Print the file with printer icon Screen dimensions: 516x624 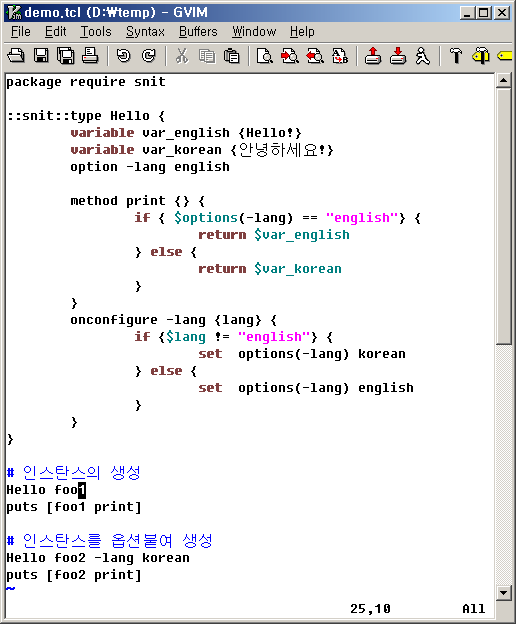pos(90,56)
